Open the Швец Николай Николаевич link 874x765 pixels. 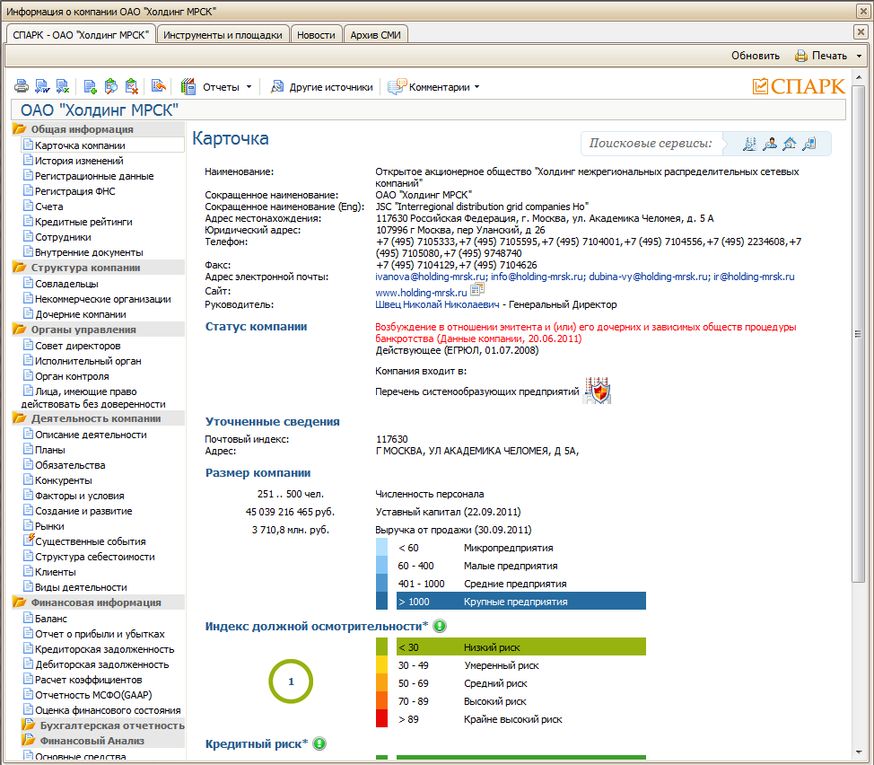click(x=439, y=304)
